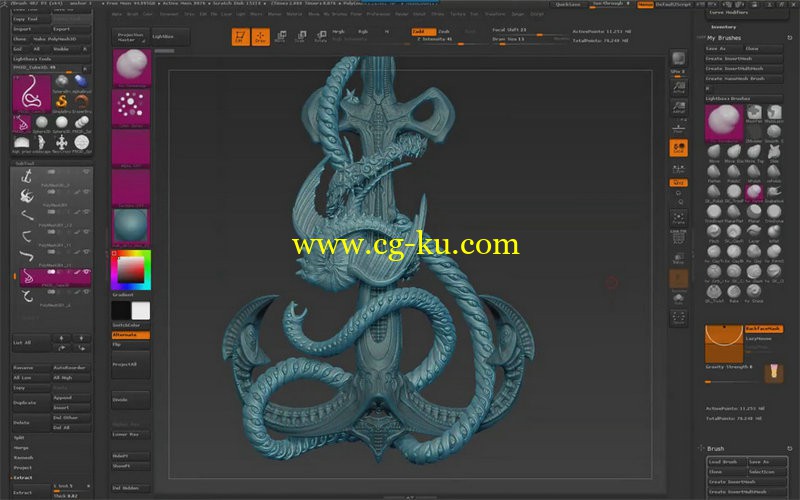Viewport: 800px width, 500px height.
Task: Open the dots stroke type selector
Action: pos(132,108)
